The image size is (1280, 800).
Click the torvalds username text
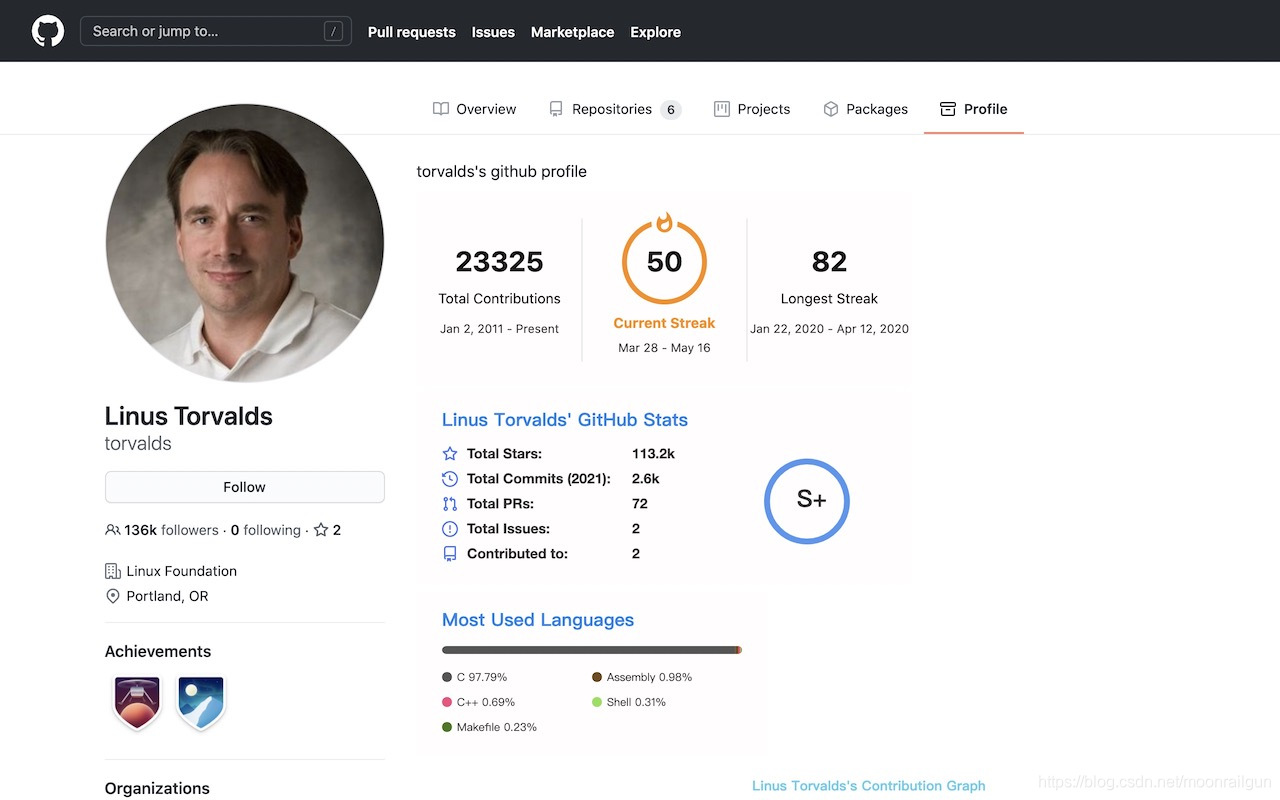click(138, 443)
